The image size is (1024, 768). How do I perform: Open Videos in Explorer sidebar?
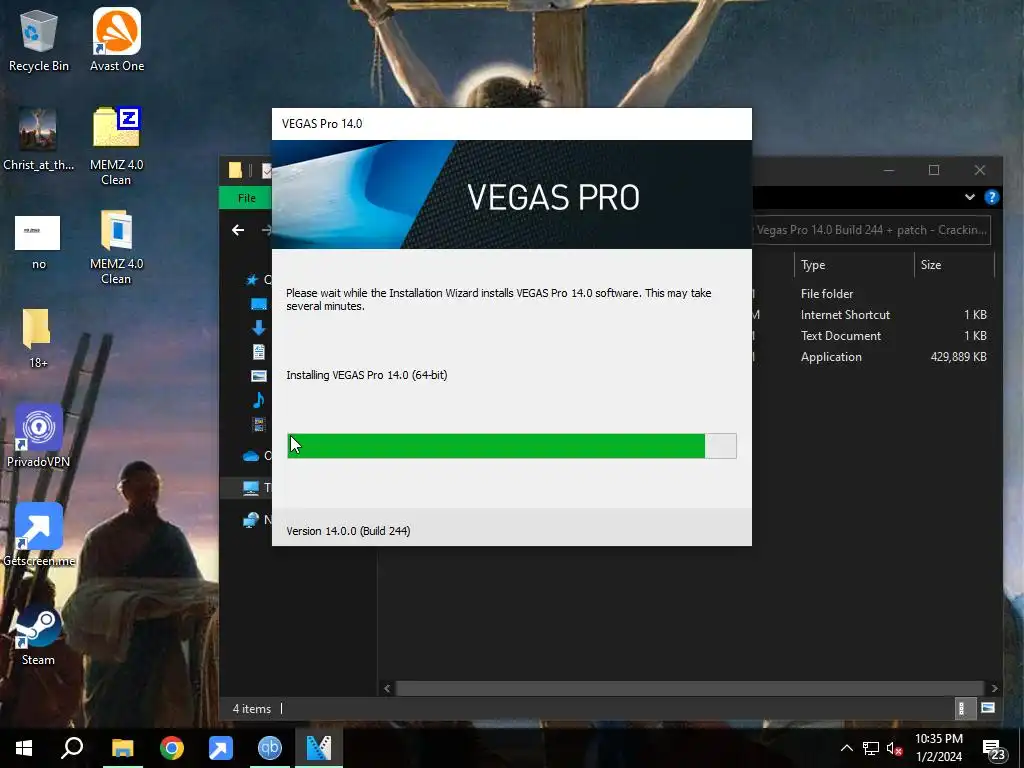[259, 424]
